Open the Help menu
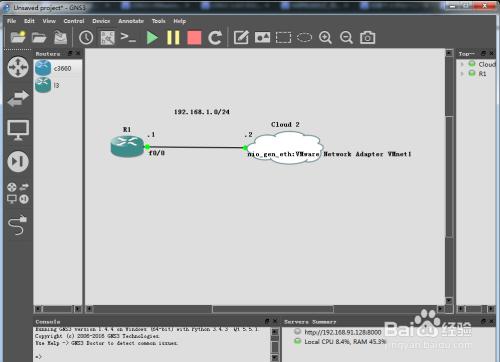This screenshot has width=500, height=362. point(179,21)
